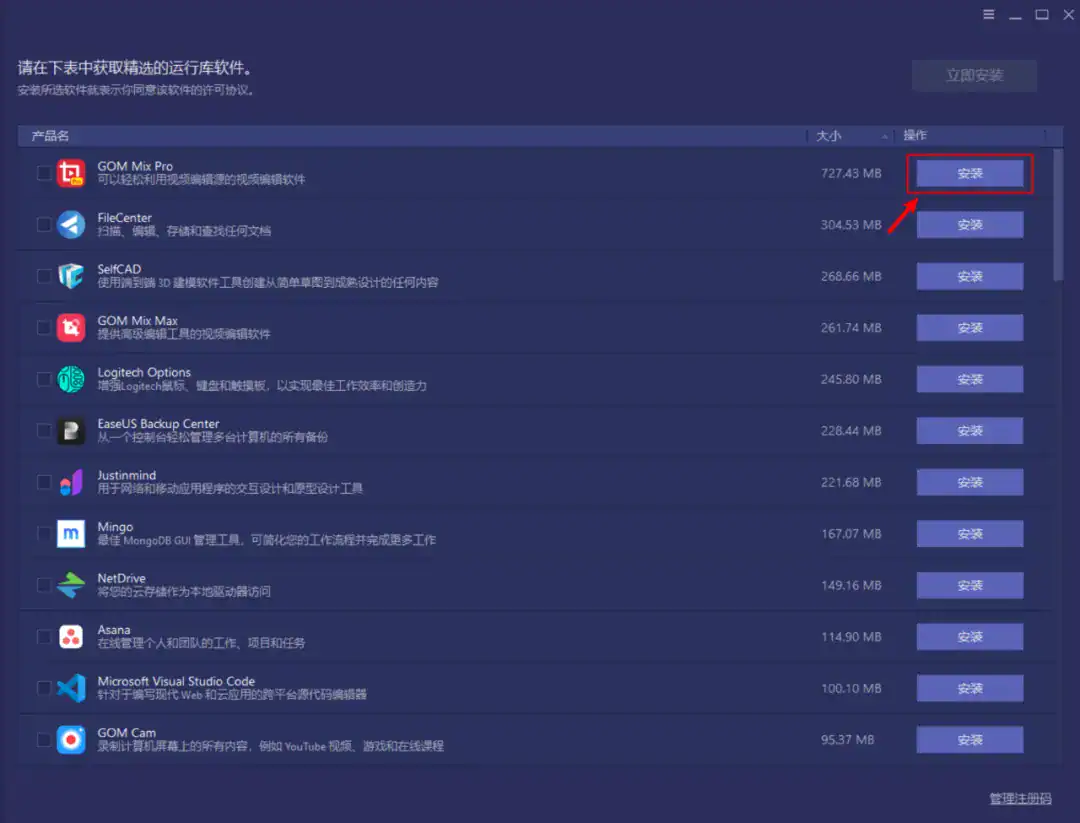Install SelfCAD with 安装 button
This screenshot has height=823, width=1080.
(970, 276)
